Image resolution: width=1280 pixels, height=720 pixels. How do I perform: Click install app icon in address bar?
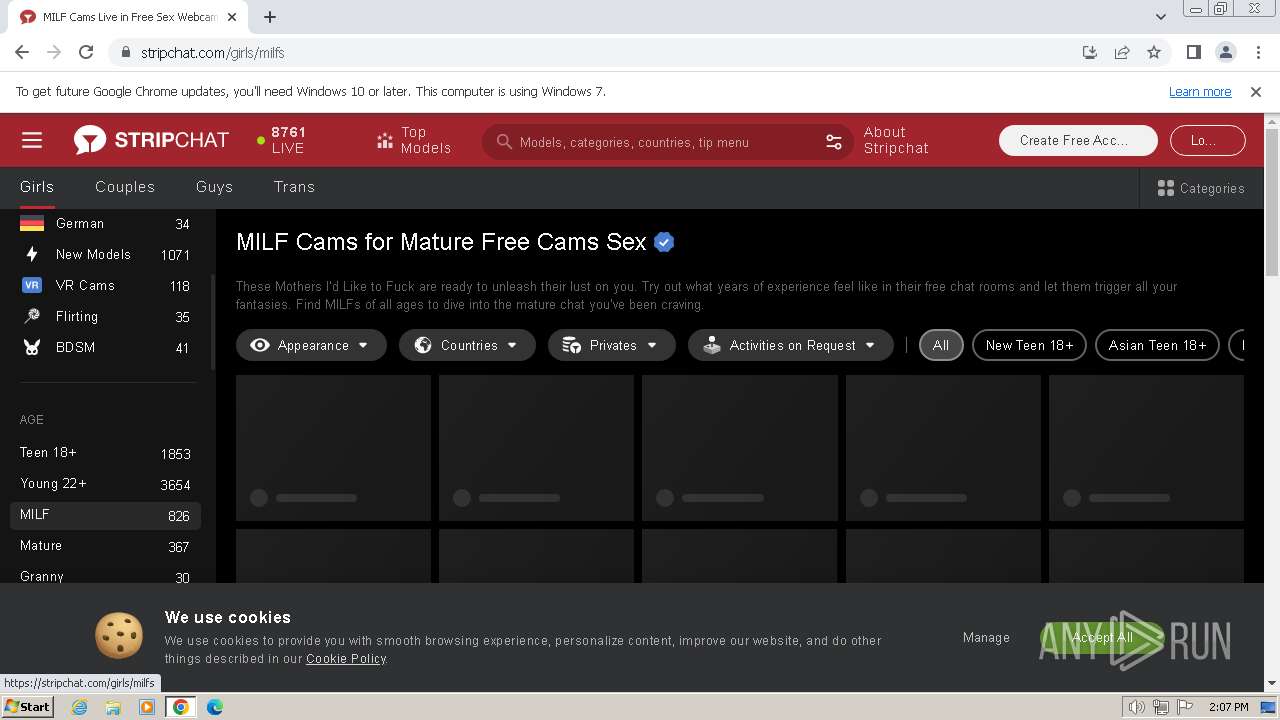(1090, 52)
